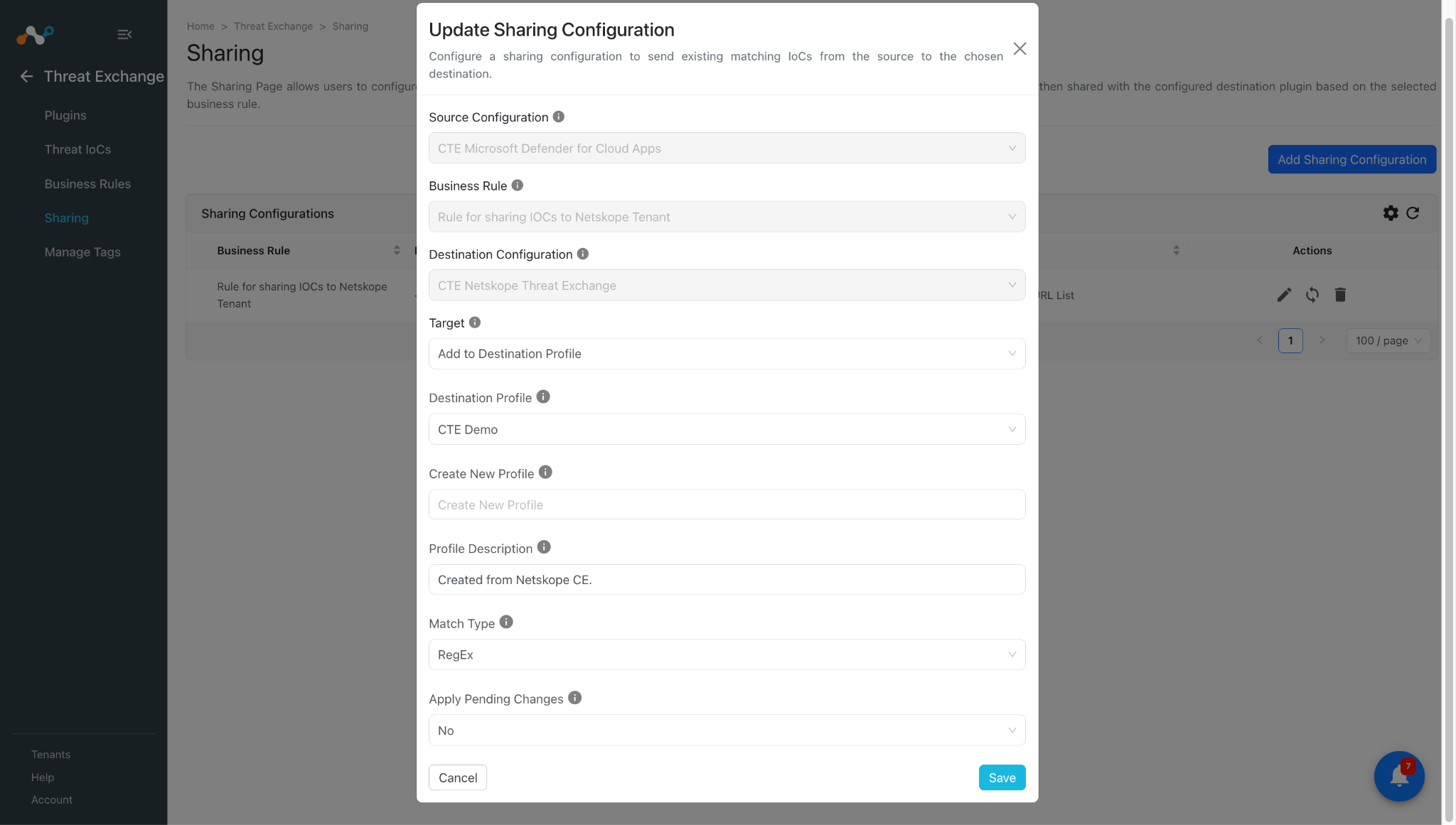Open the Target dropdown
Image resolution: width=1456 pixels, height=825 pixels.
(x=727, y=353)
